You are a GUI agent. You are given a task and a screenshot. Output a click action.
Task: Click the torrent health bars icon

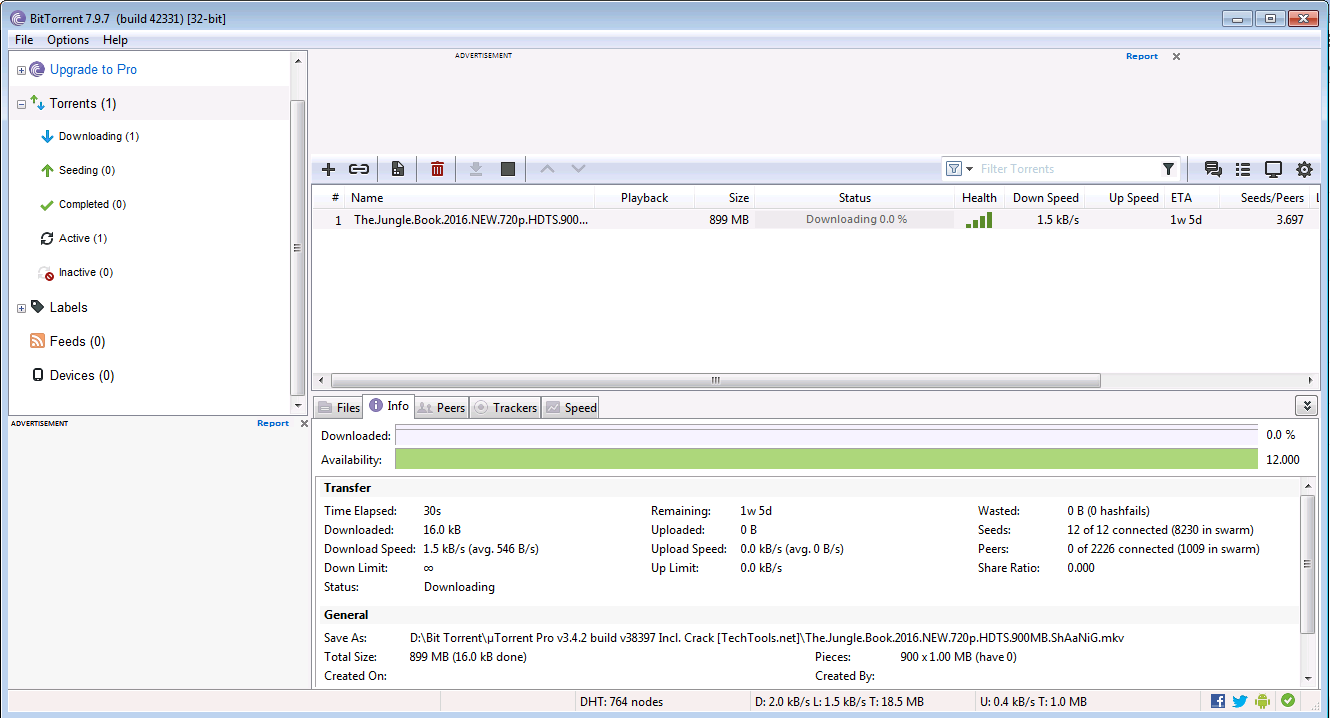(979, 220)
